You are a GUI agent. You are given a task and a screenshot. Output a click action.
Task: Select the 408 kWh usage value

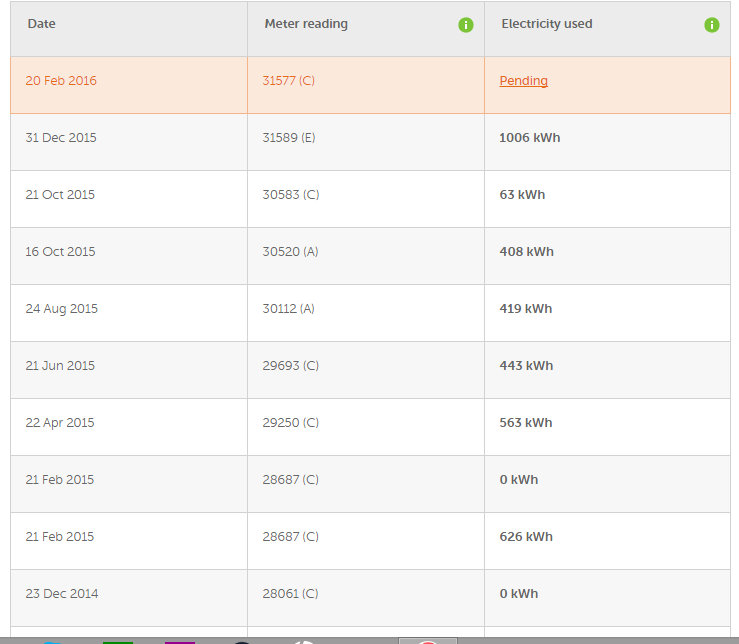coord(526,252)
